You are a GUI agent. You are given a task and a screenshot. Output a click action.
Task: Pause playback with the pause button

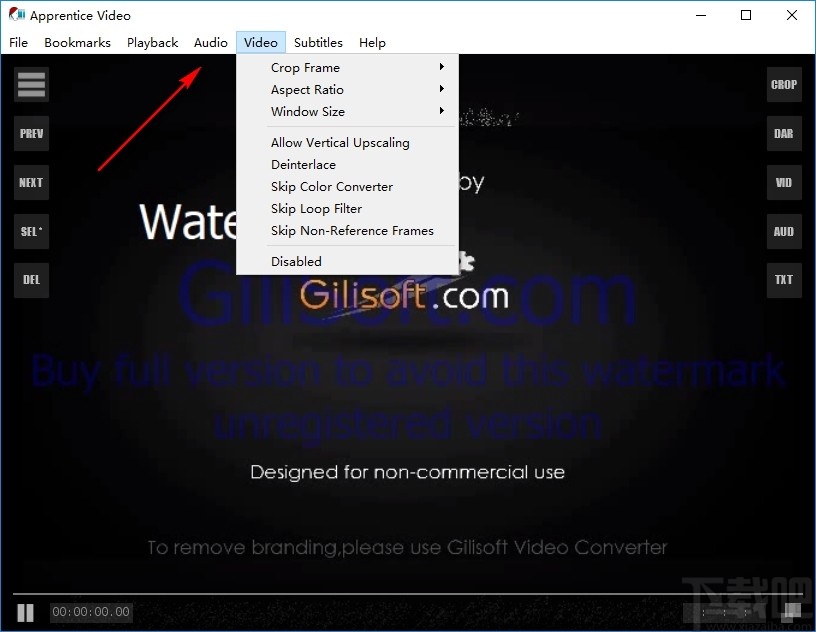point(26,613)
